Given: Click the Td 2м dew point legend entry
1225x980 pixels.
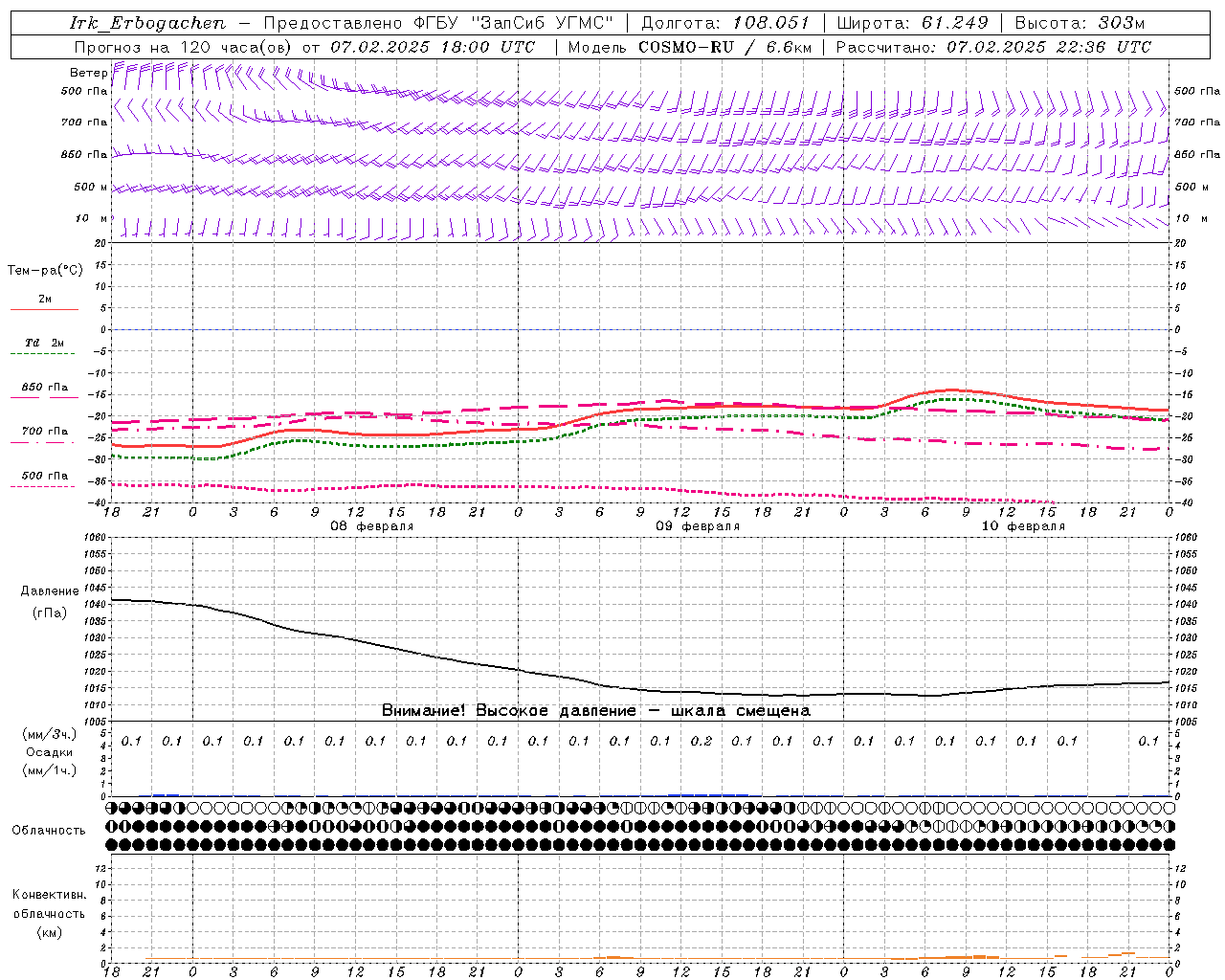Looking at the screenshot, I should [44, 343].
